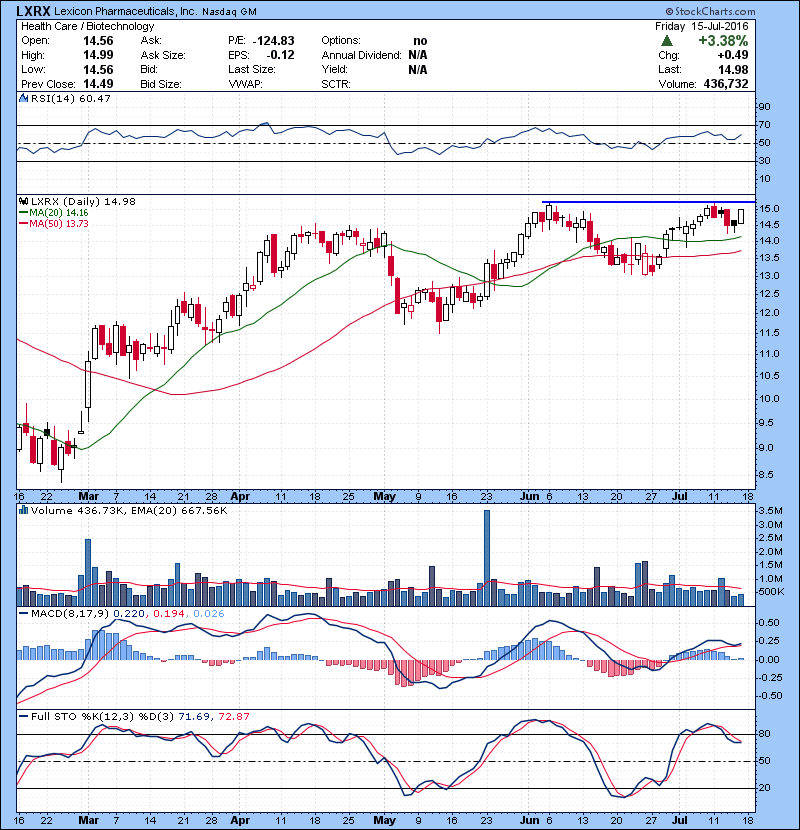800x830 pixels.
Task: Click the +3.38% percent change
Action: tap(723, 41)
